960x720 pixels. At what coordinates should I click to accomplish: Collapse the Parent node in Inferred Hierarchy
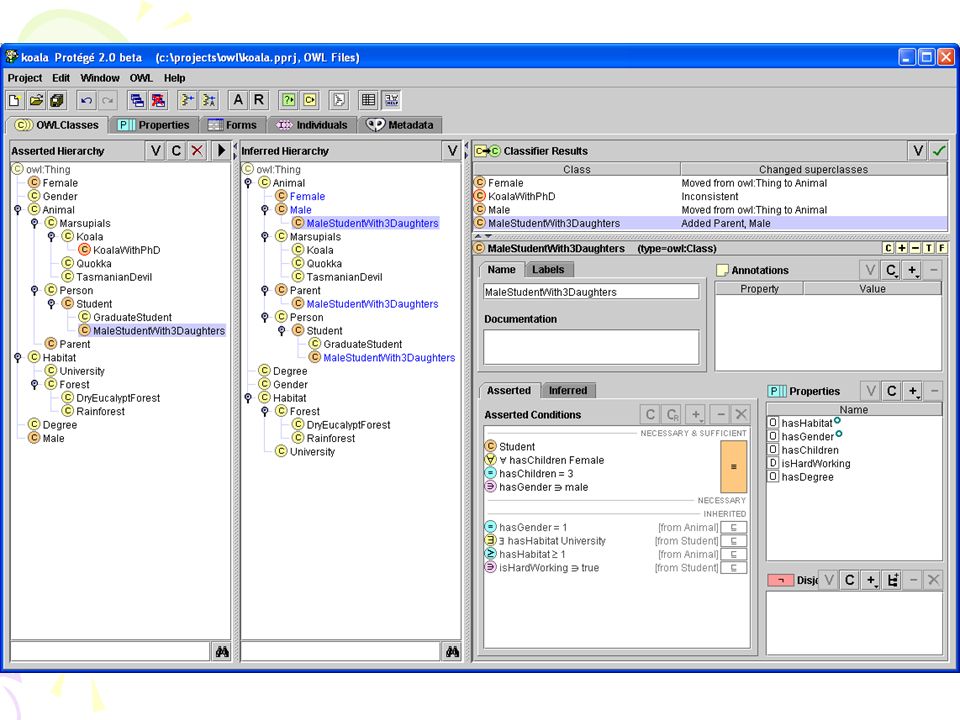coord(264,290)
